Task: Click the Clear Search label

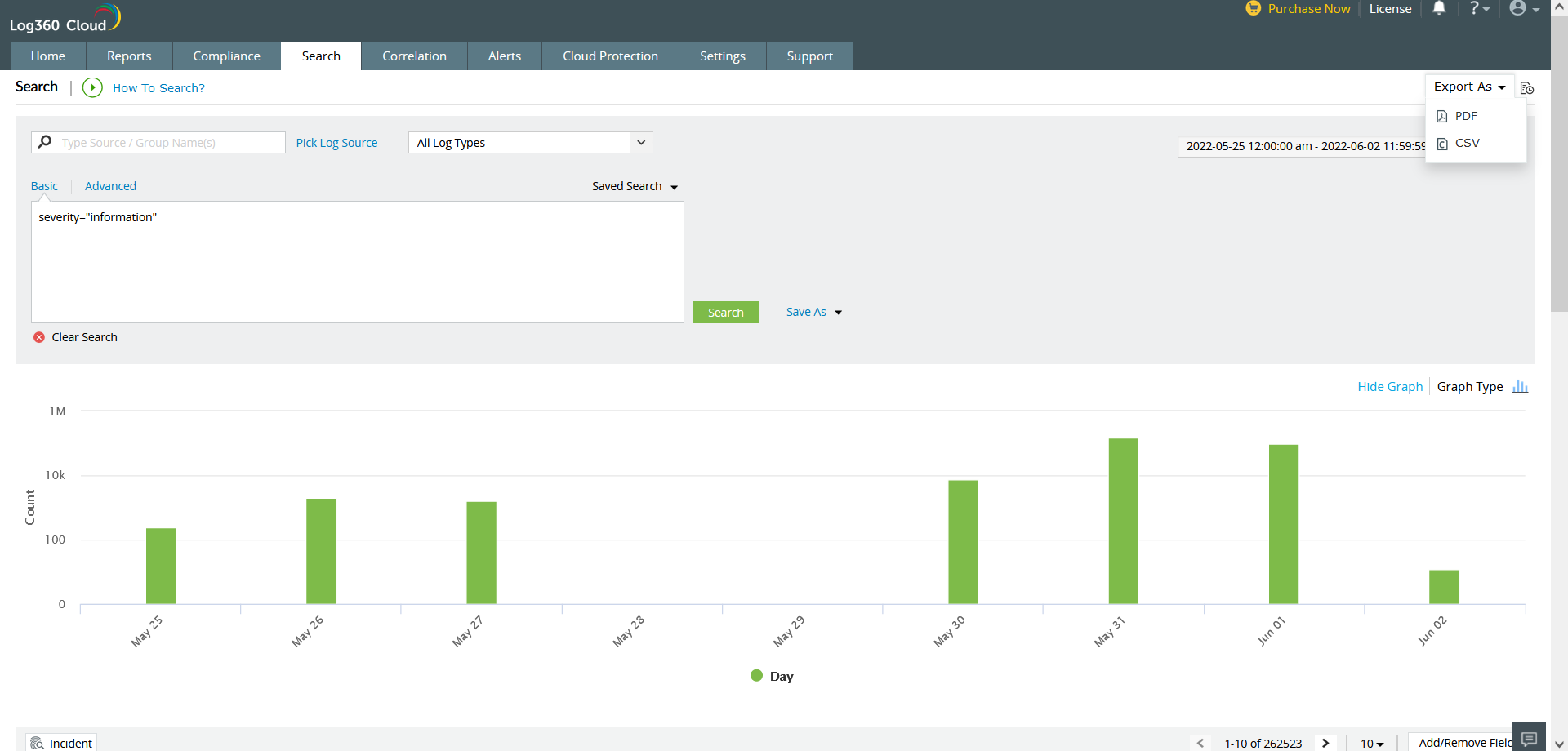Action: pos(84,337)
